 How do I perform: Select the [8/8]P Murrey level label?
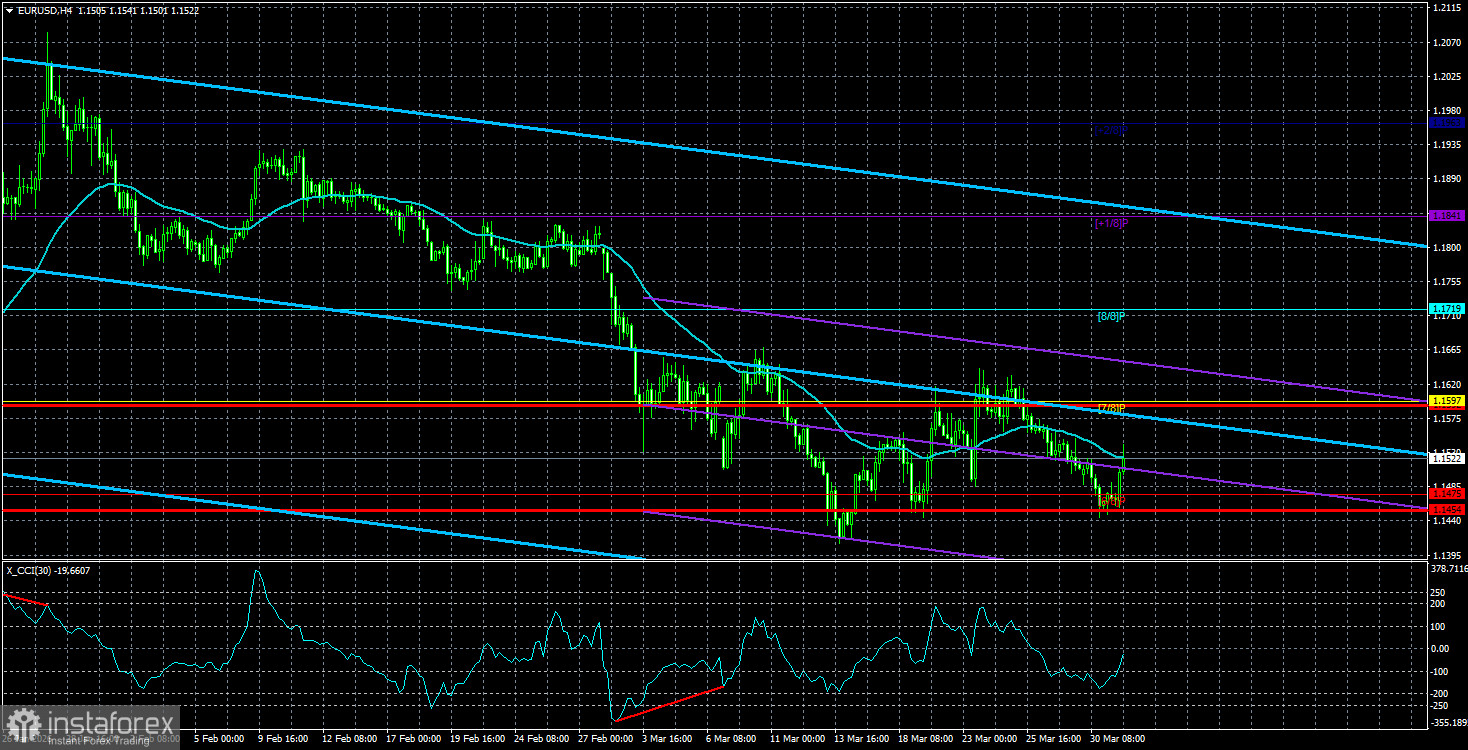pos(1110,317)
